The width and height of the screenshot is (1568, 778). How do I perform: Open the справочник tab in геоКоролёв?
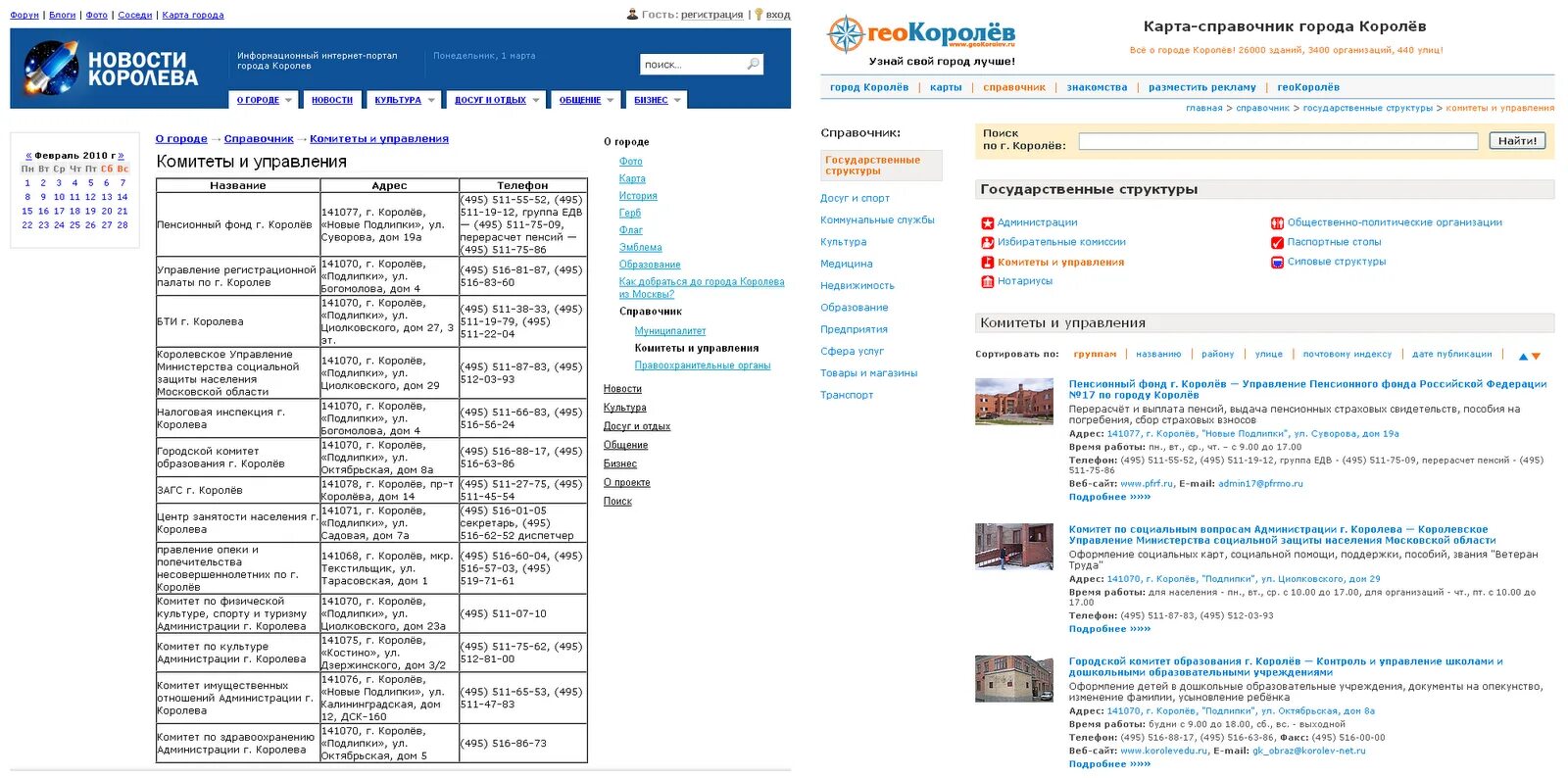click(1014, 87)
